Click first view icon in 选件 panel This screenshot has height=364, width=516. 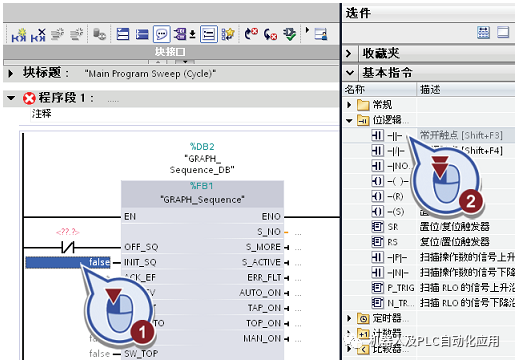(x=483, y=33)
